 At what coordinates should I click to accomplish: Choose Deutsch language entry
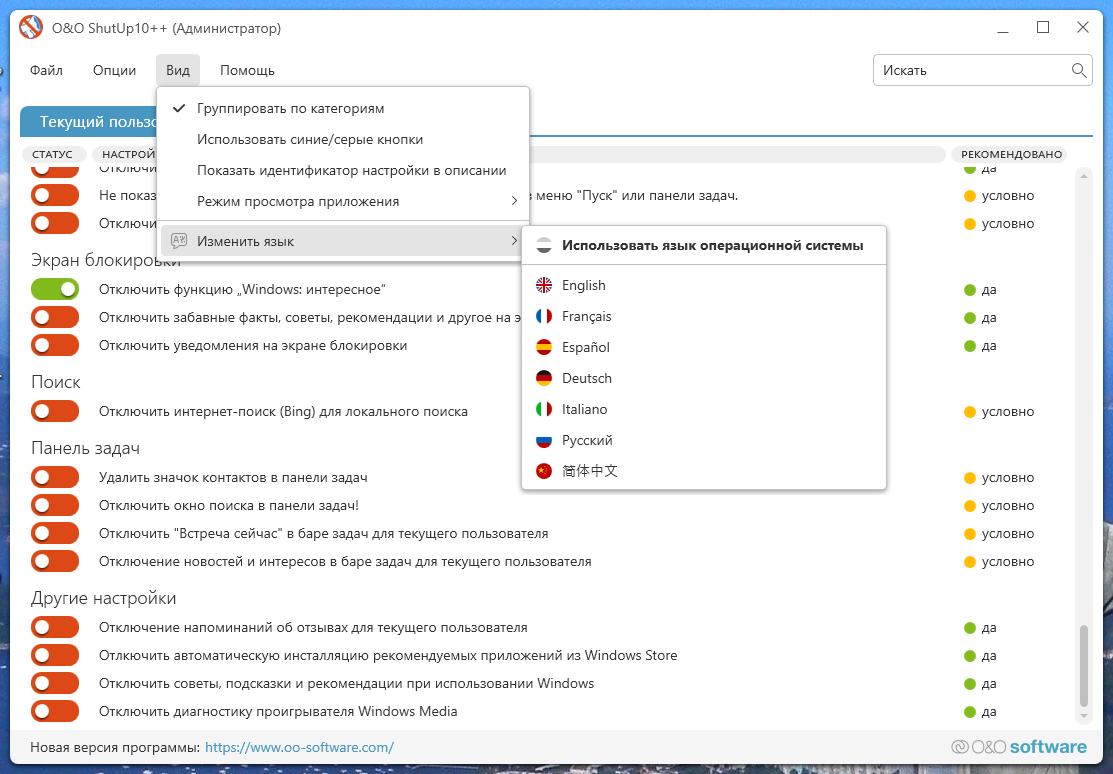703,378
